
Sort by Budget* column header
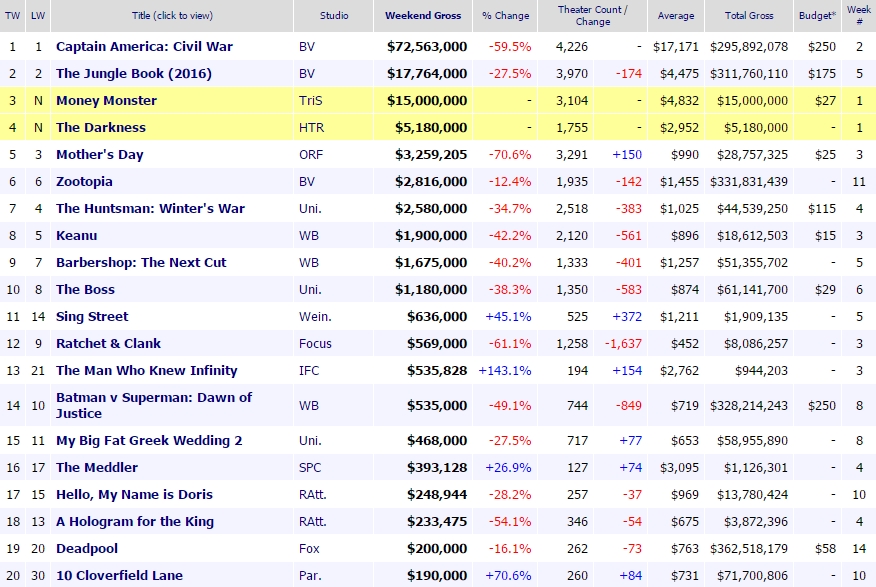817,16
